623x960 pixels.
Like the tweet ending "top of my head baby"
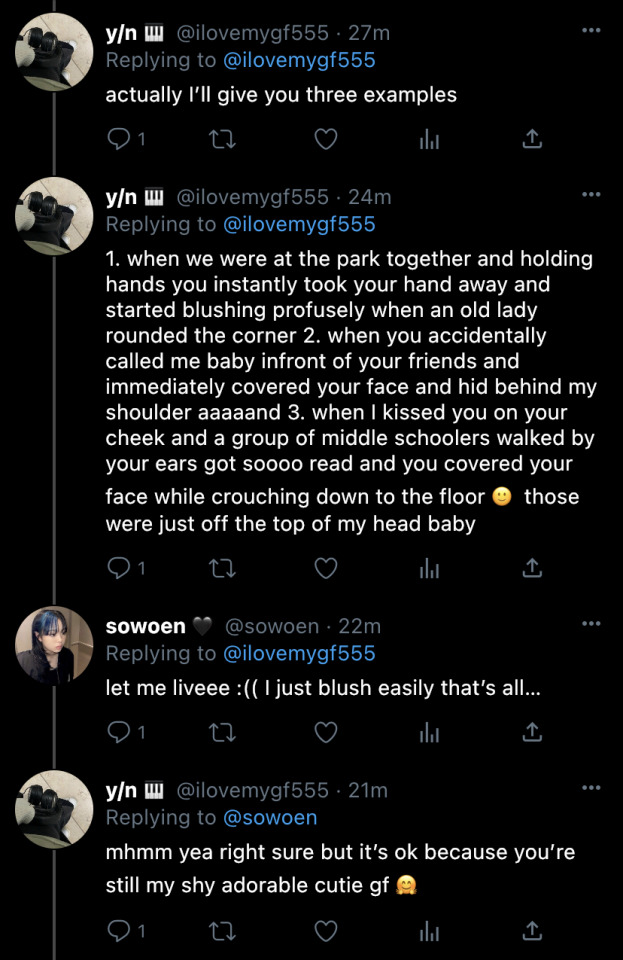point(326,568)
